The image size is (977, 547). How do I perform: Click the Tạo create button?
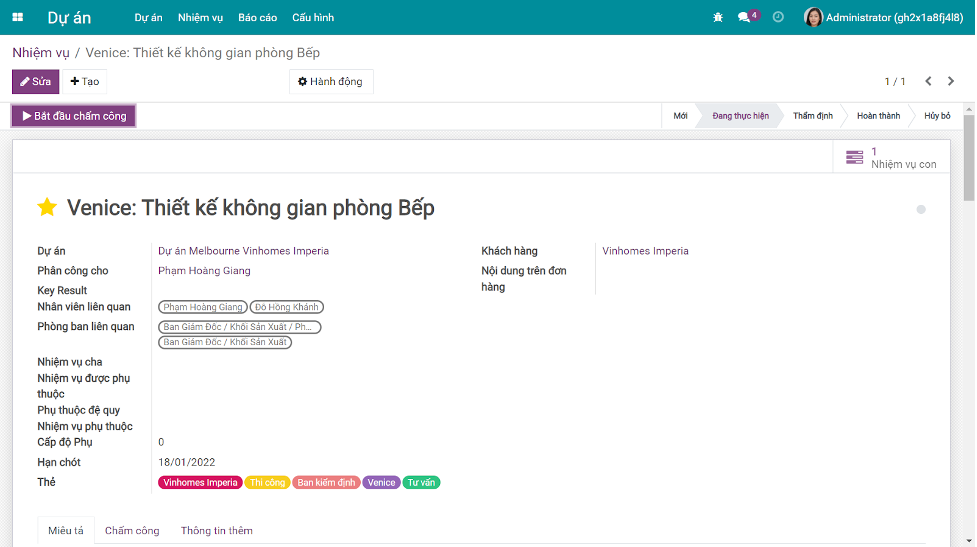pos(85,82)
